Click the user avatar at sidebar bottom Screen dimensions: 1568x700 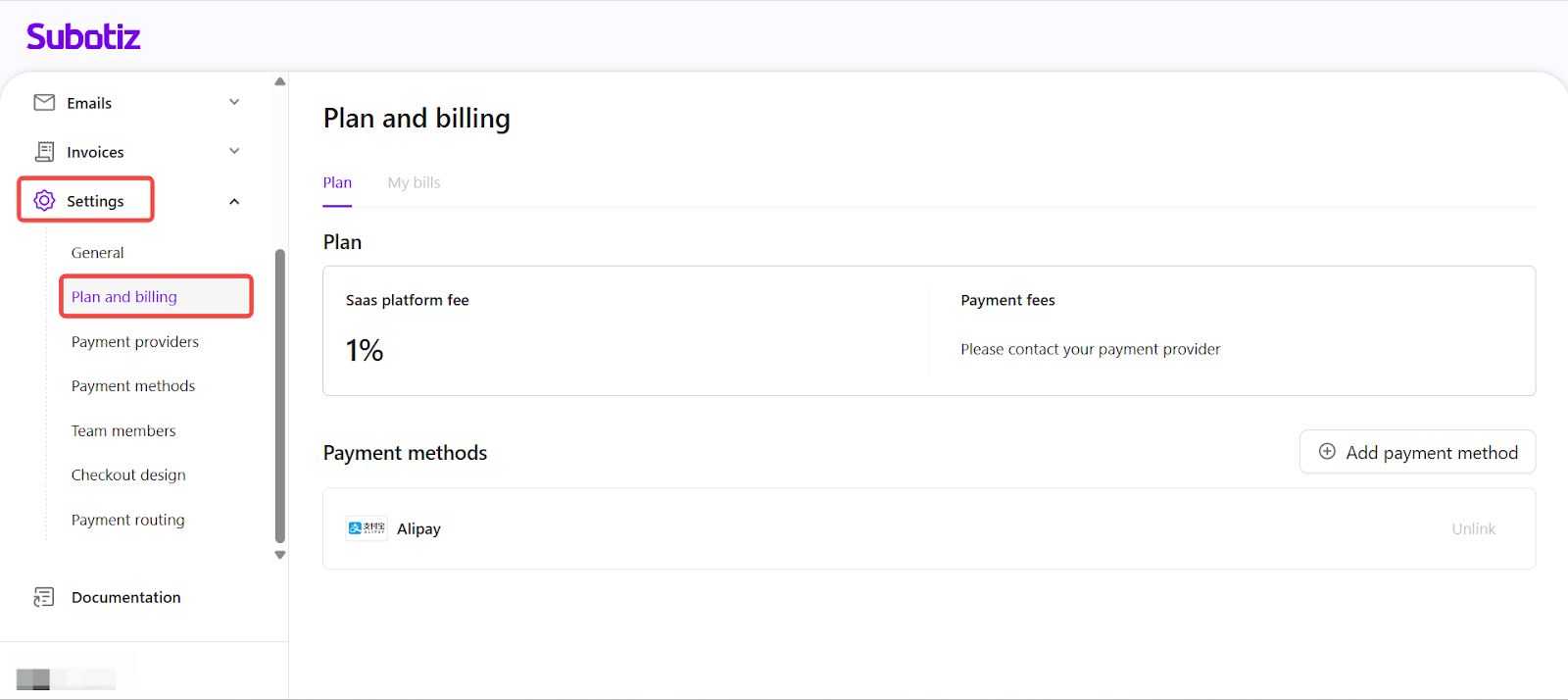click(x=33, y=677)
